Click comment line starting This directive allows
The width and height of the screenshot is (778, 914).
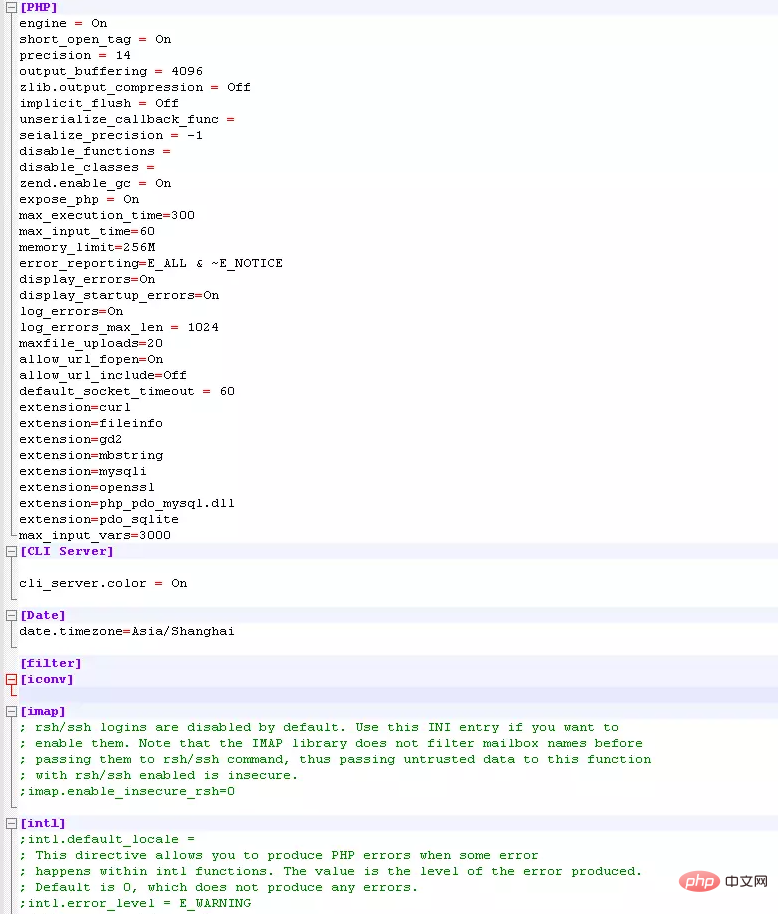pyautogui.click(x=279, y=856)
